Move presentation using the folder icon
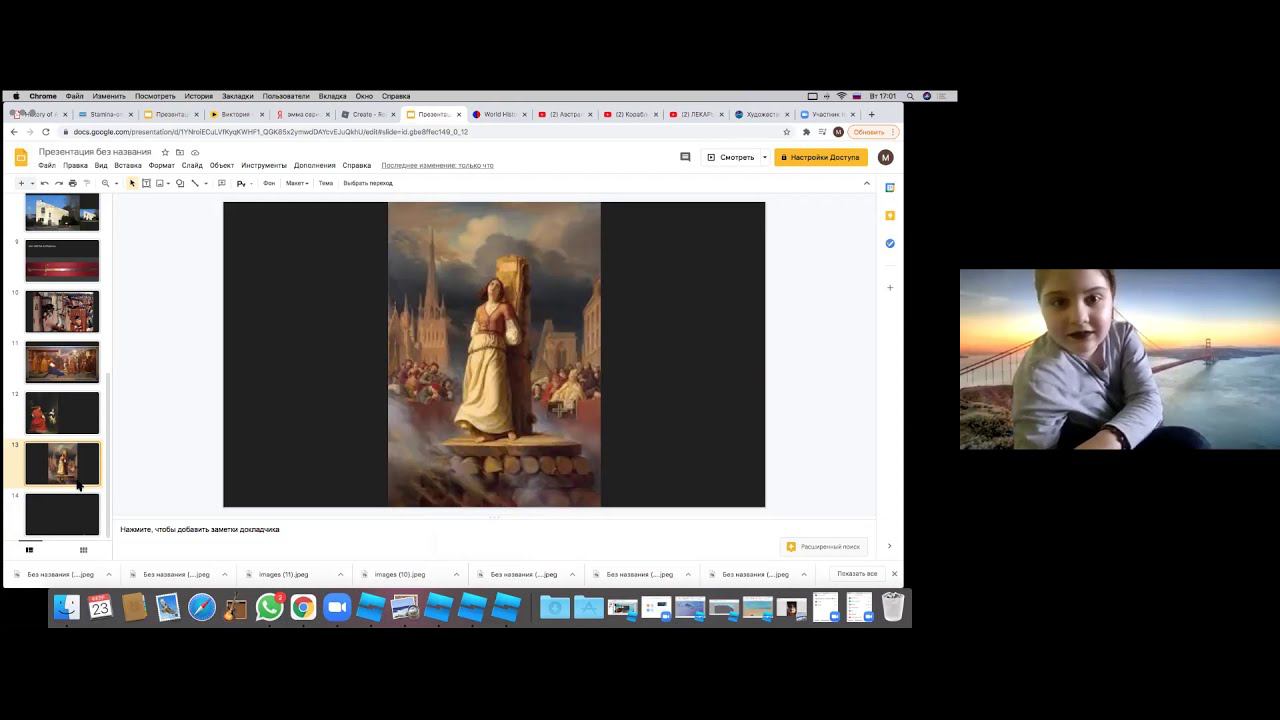This screenshot has height=720, width=1280. point(180,152)
